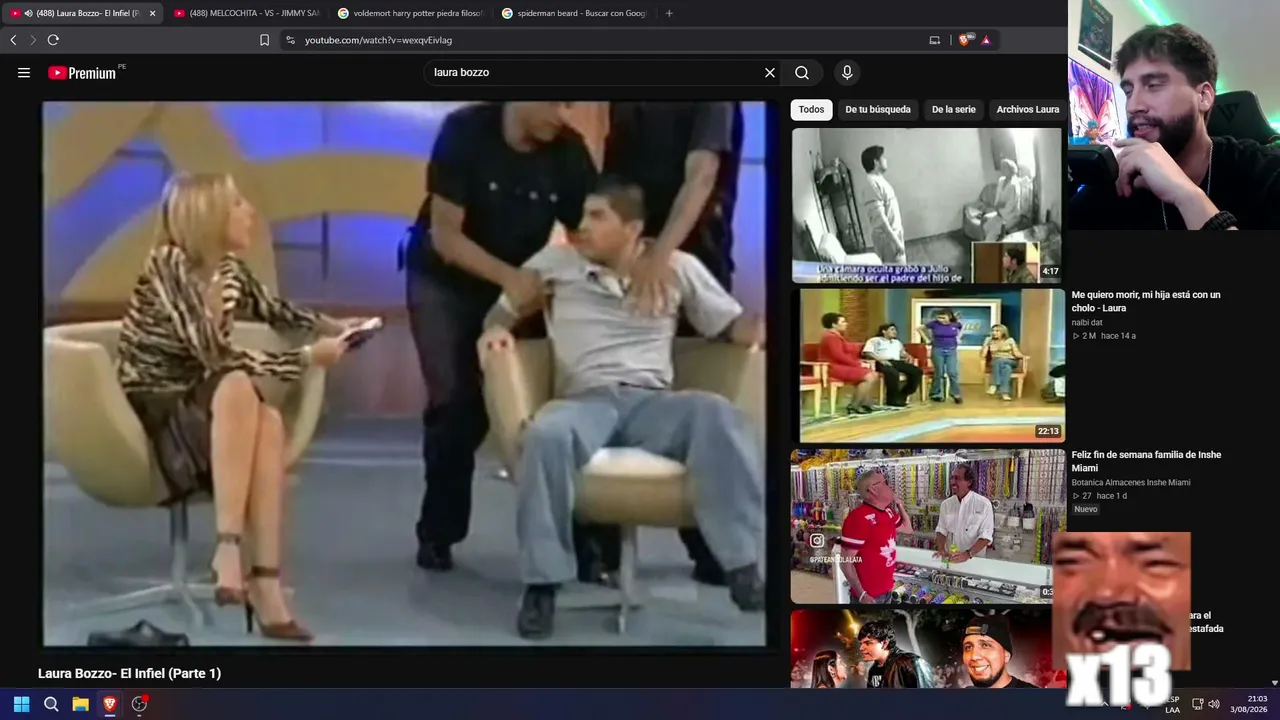This screenshot has width=1280, height=720.
Task: Select the 'Archivos Laura' filter chip
Action: click(x=1027, y=109)
